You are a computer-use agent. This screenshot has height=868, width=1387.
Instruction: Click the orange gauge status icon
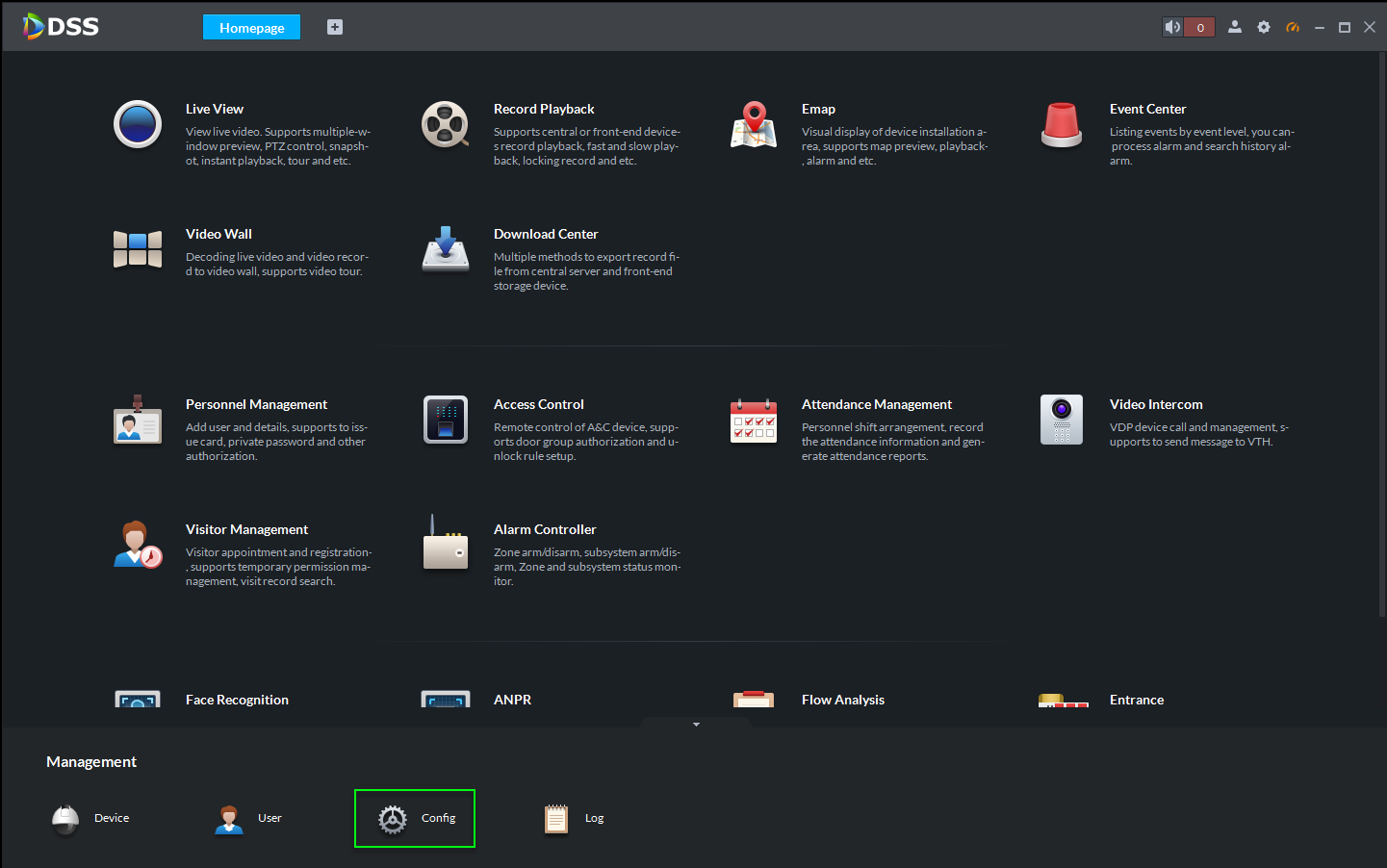[1293, 27]
